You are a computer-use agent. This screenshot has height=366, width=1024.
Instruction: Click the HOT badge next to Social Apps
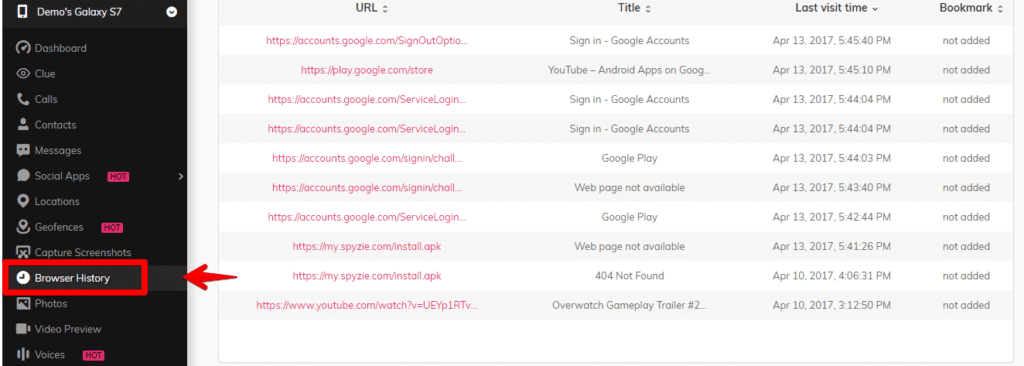118,176
